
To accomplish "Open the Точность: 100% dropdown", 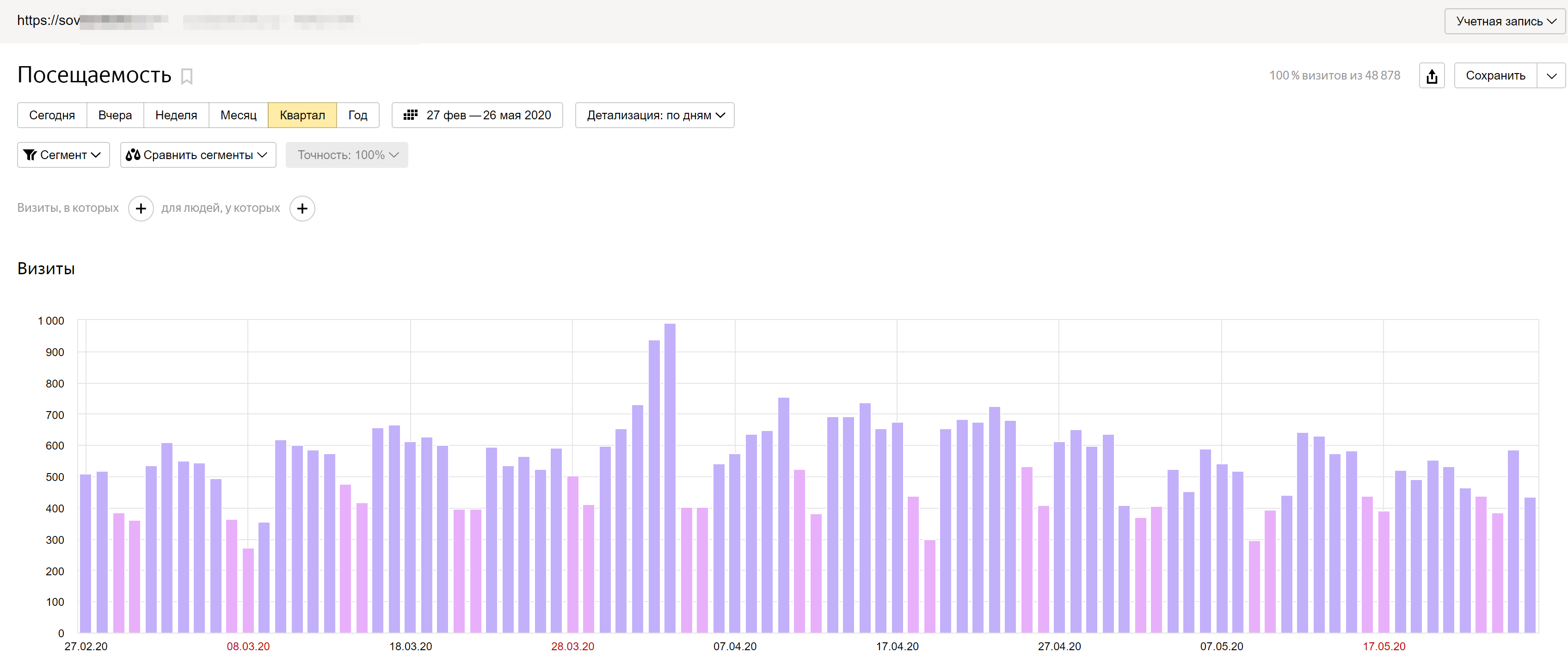I will tap(346, 155).
